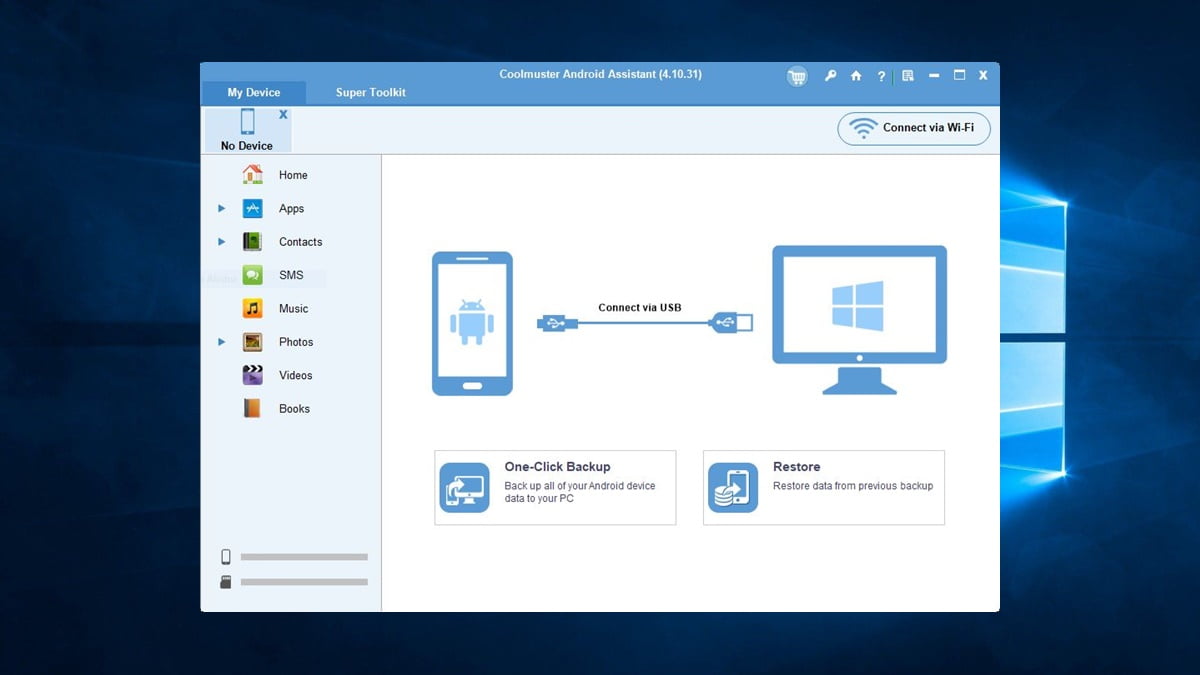The height and width of the screenshot is (675, 1200).
Task: Expand the Photos tree node arrow
Action: (x=222, y=342)
